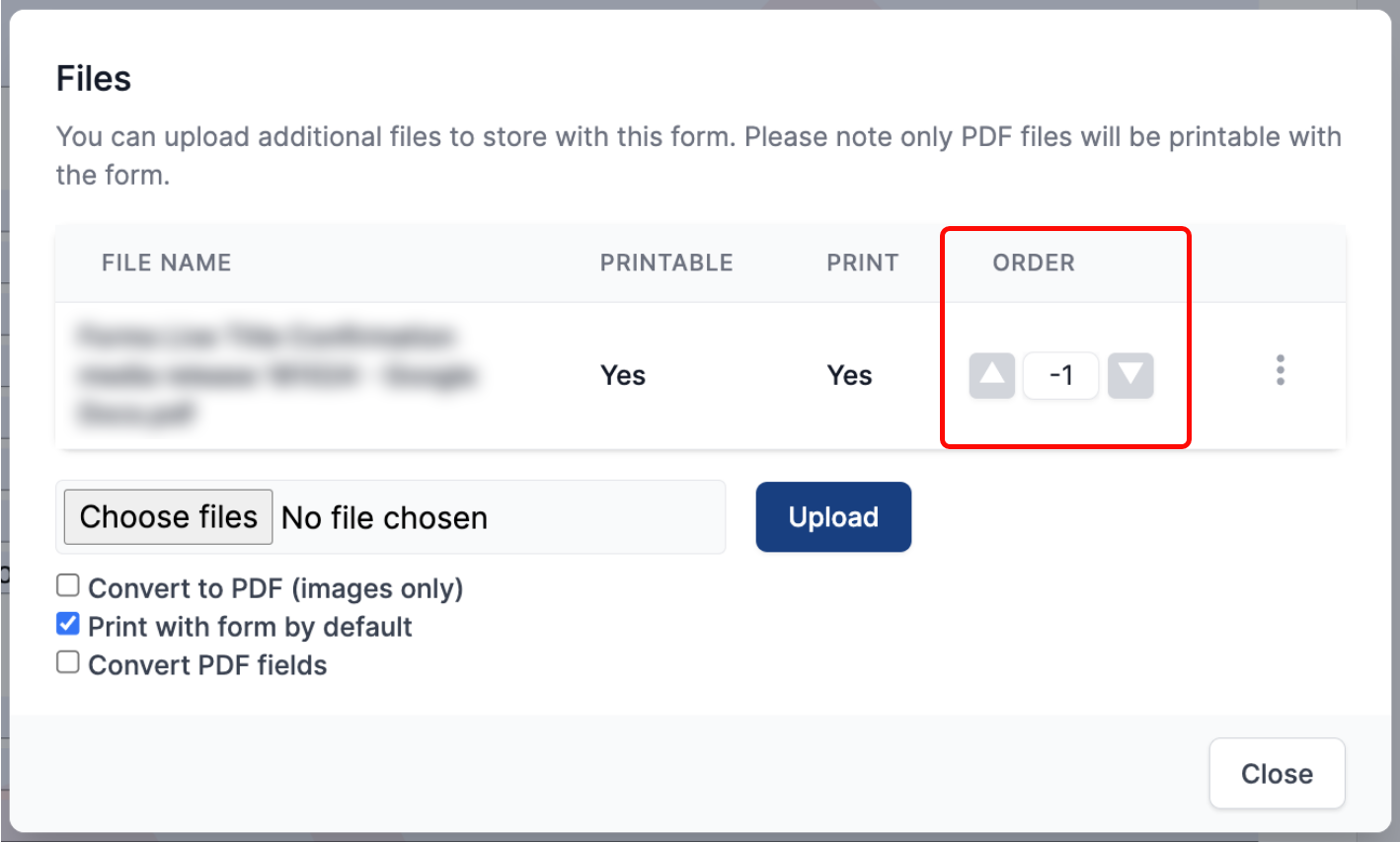Open the three-dot options menu for the file

pyautogui.click(x=1279, y=370)
